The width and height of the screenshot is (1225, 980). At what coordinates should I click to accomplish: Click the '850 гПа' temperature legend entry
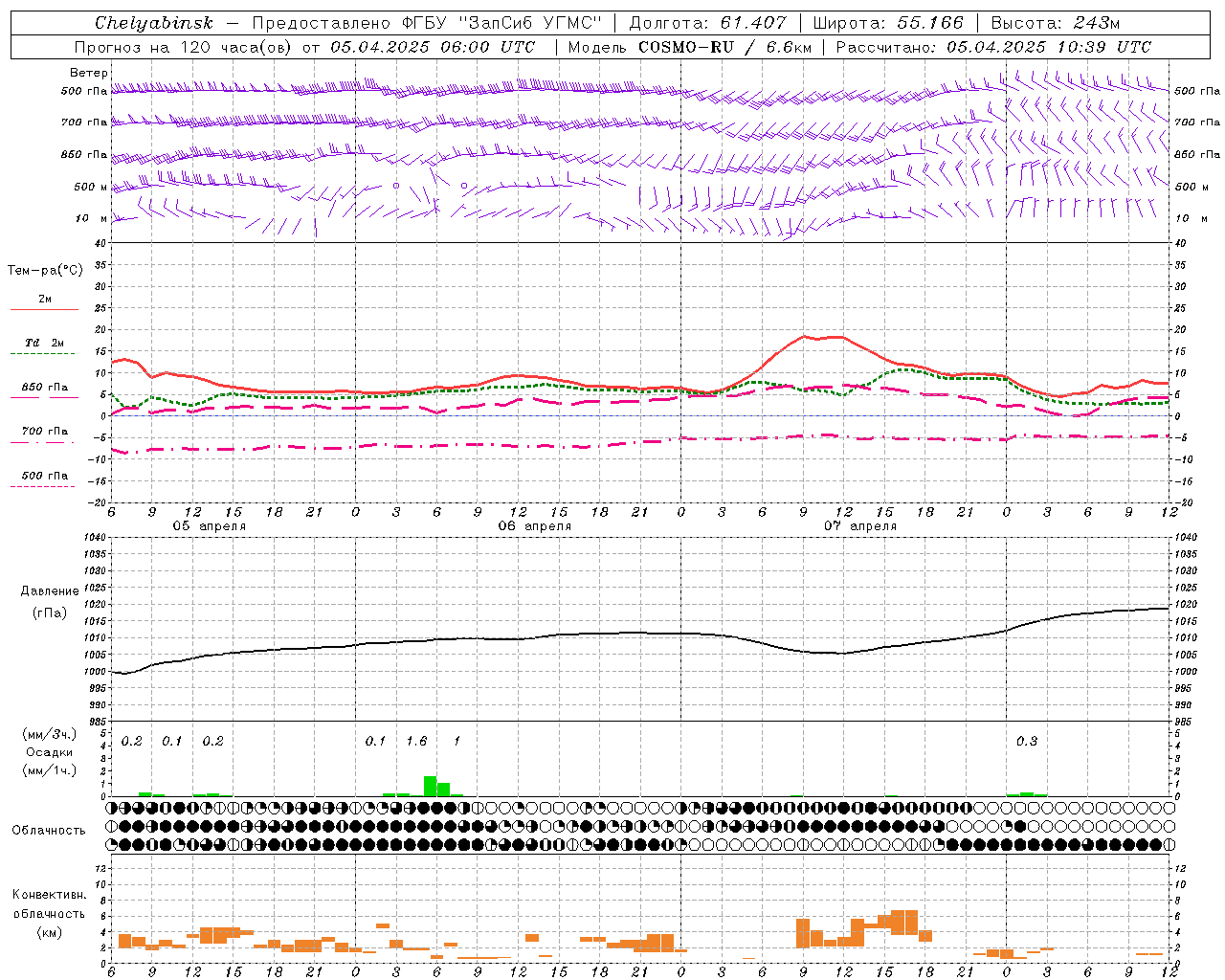45,387
